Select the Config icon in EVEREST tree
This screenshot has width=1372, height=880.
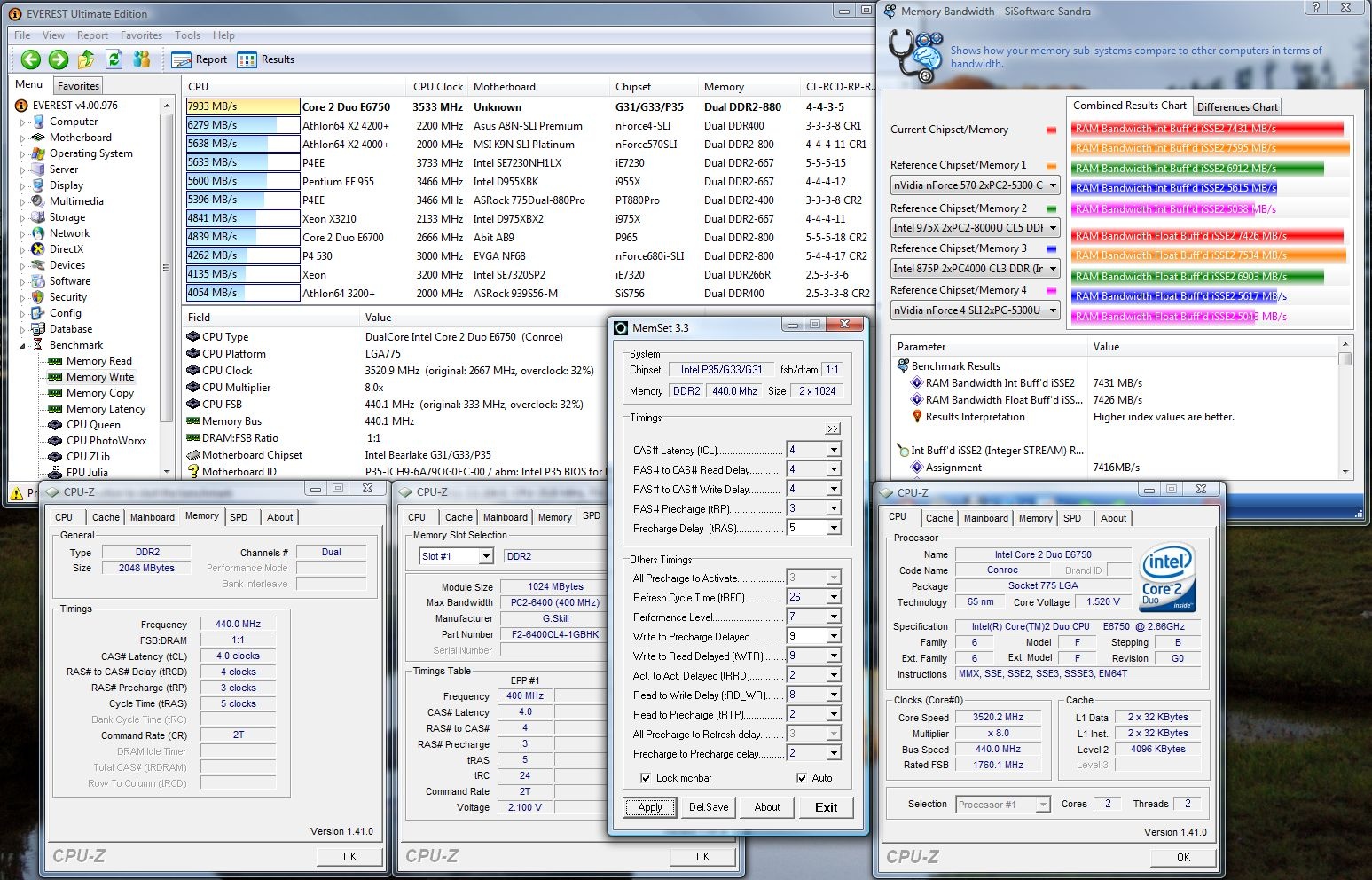[38, 313]
